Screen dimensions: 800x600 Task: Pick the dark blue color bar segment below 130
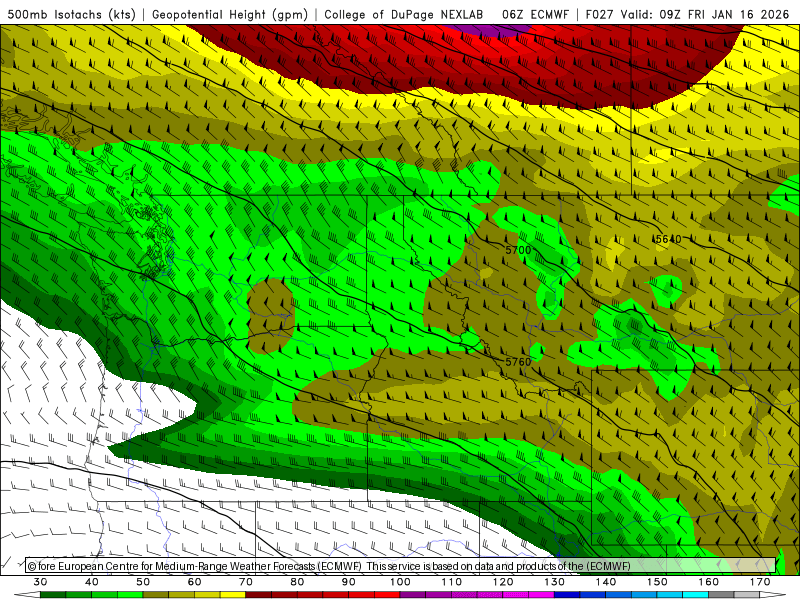tap(567, 595)
